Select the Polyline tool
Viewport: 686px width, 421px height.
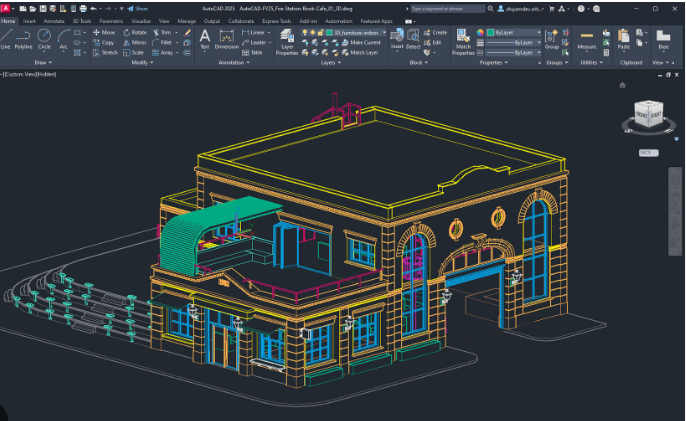tap(24, 39)
